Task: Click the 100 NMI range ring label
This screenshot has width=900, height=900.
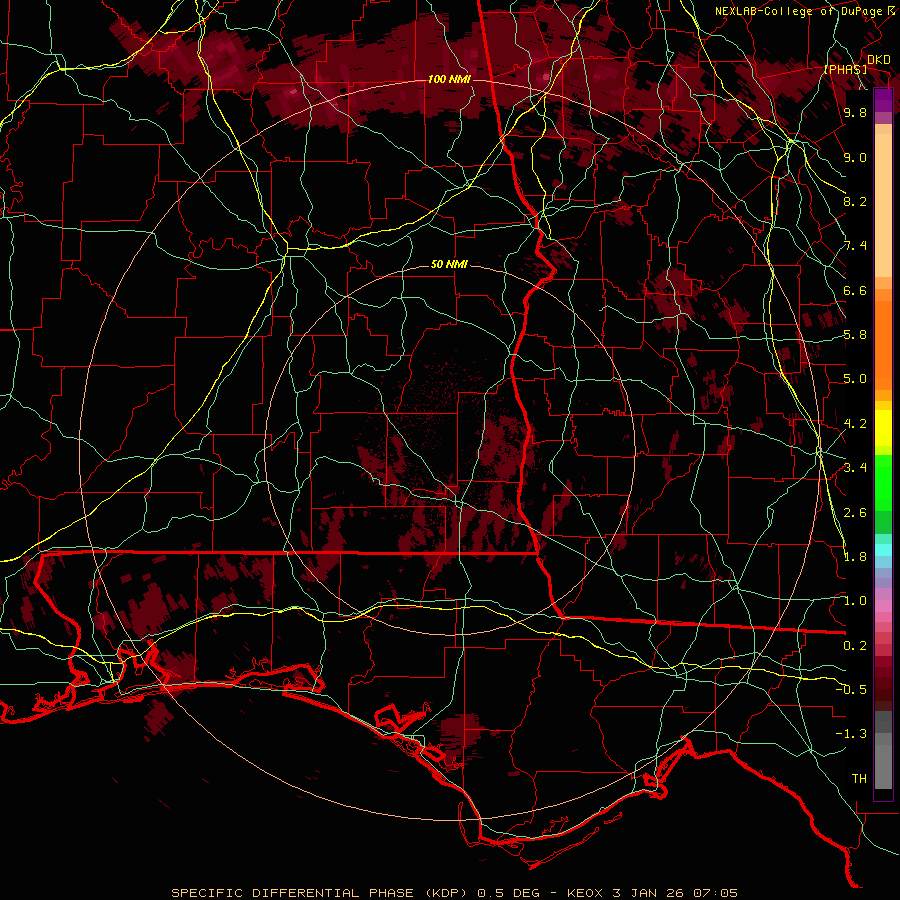Action: coord(449,79)
